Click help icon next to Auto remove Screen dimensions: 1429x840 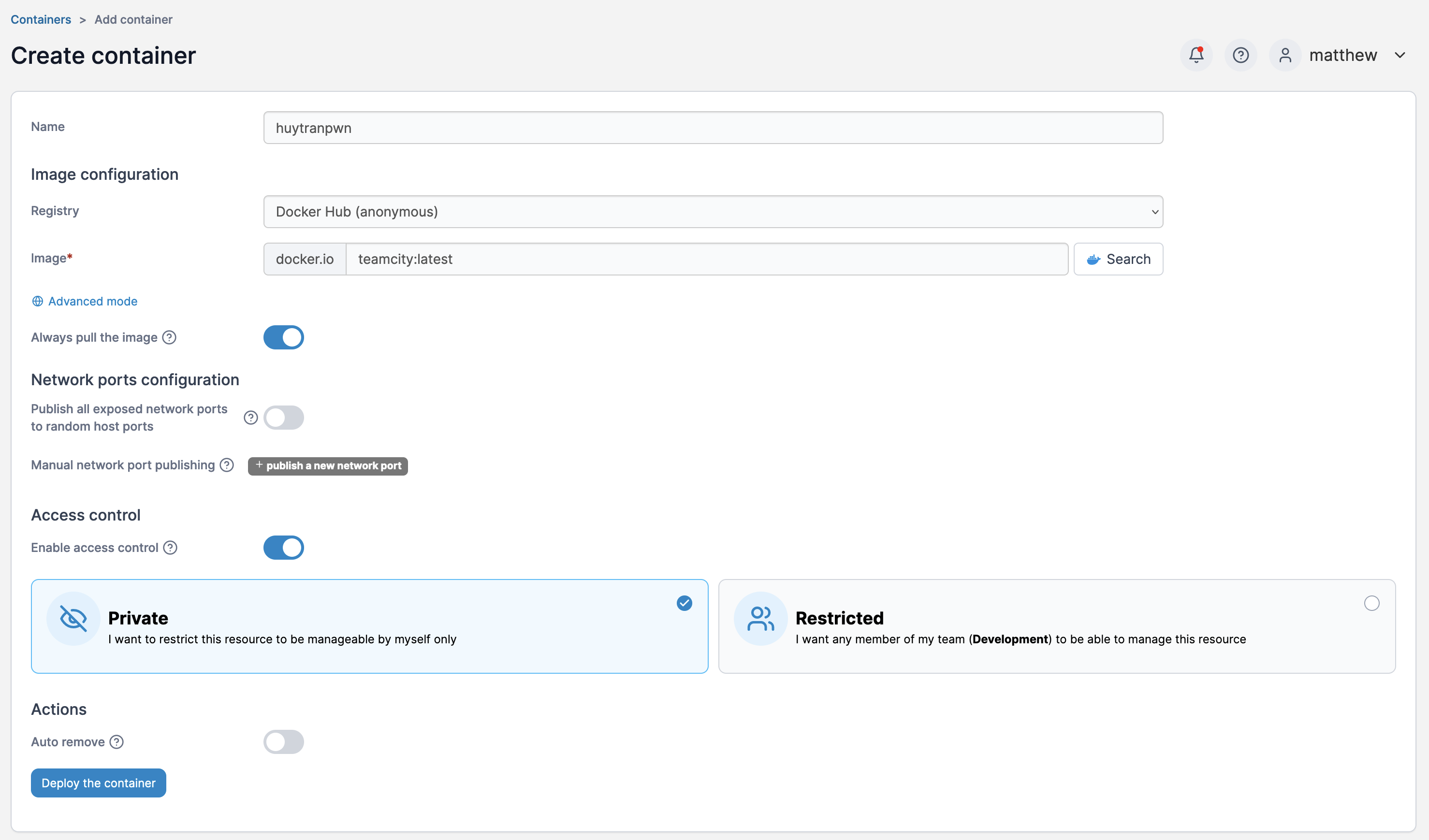[117, 742]
